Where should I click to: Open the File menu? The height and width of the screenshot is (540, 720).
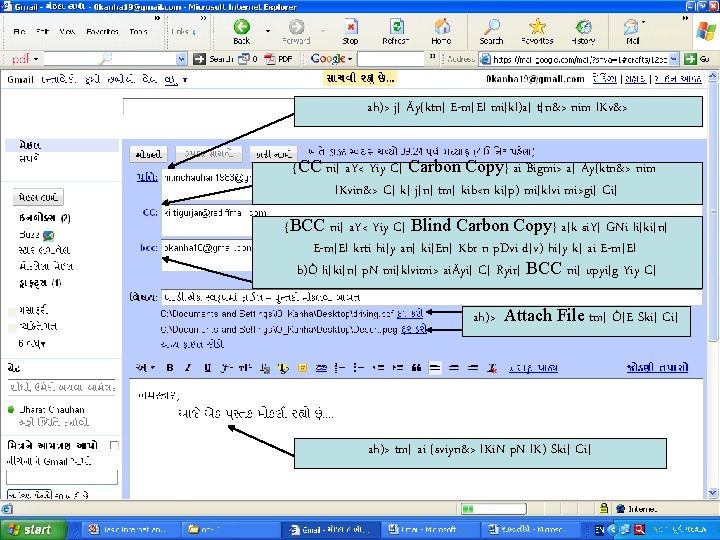pyautogui.click(x=19, y=32)
